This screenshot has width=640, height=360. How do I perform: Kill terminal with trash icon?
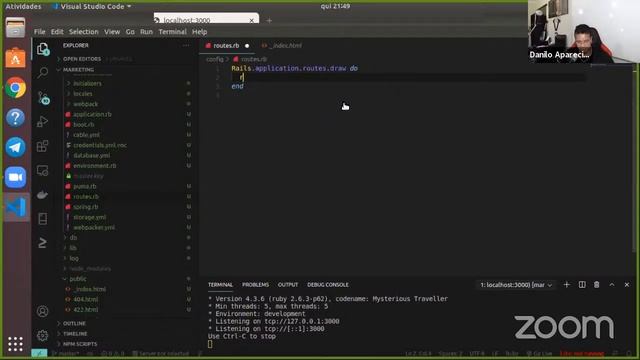597,284
